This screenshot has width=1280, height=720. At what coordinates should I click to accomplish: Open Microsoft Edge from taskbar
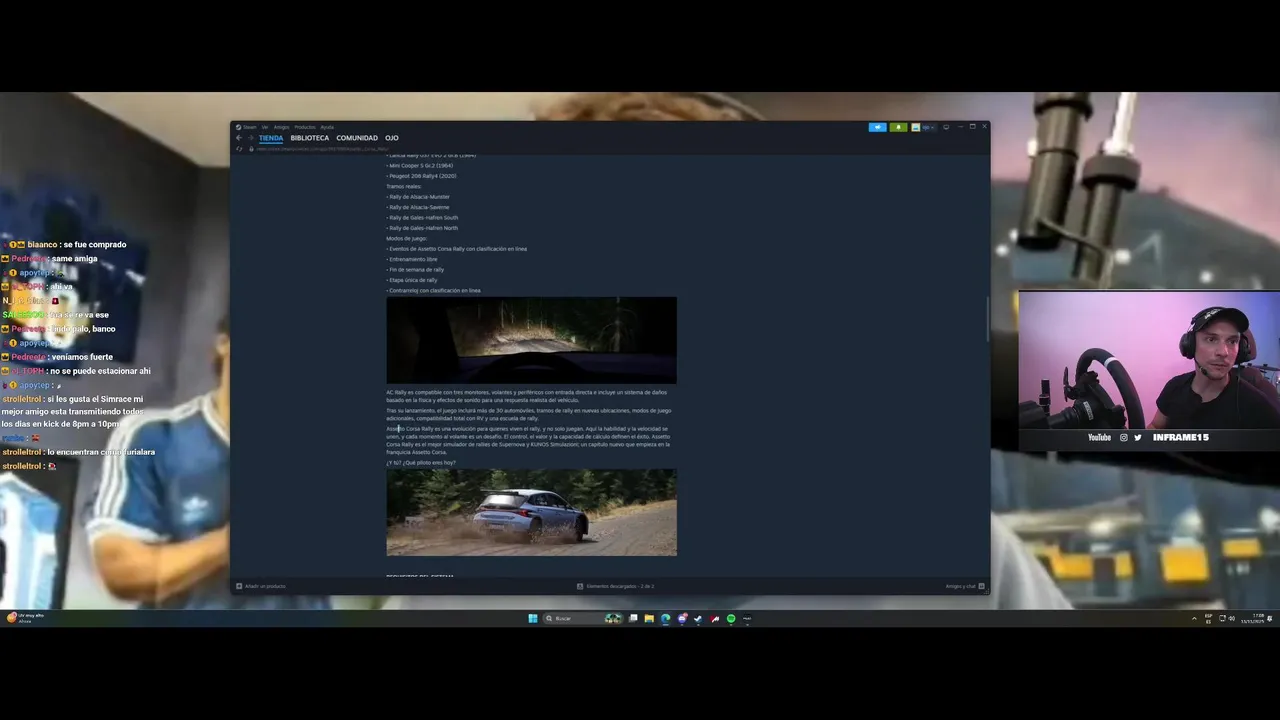tap(665, 618)
